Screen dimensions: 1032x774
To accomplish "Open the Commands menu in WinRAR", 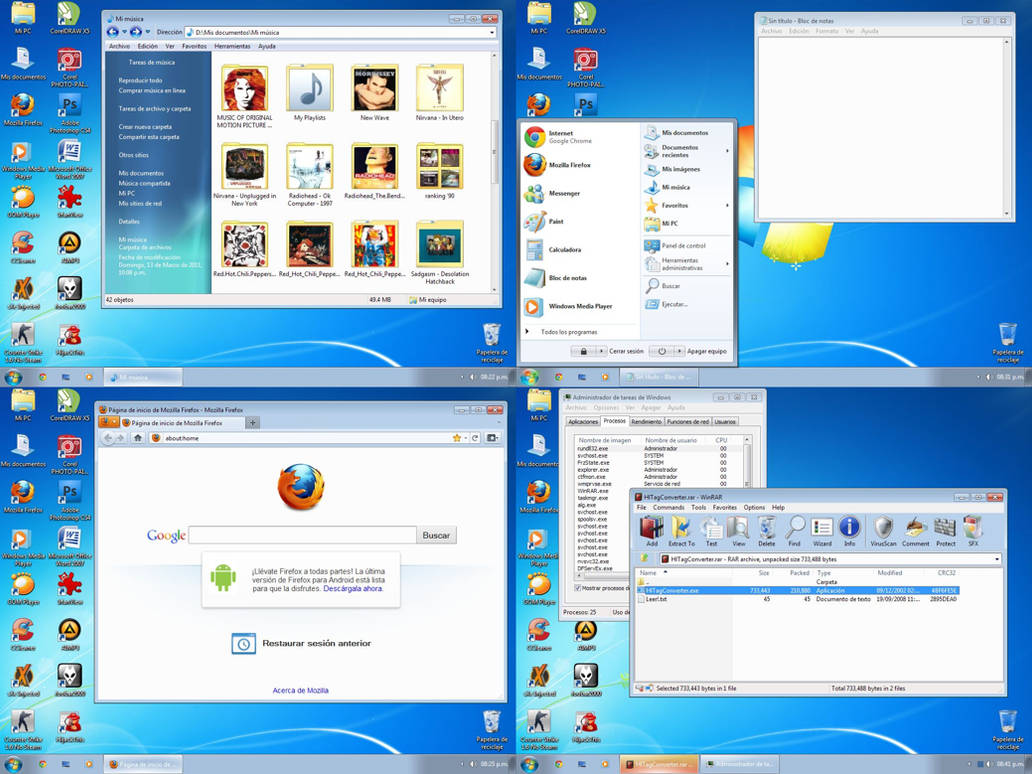I will click(667, 507).
